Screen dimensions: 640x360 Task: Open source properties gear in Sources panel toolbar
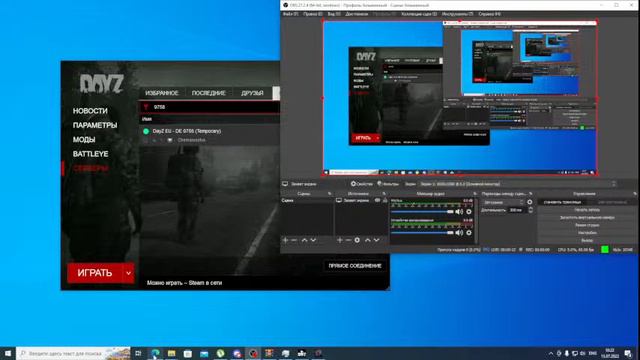click(x=357, y=240)
